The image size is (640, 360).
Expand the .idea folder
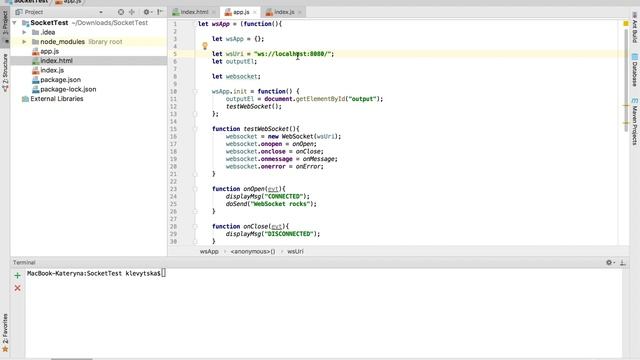pos(24,32)
